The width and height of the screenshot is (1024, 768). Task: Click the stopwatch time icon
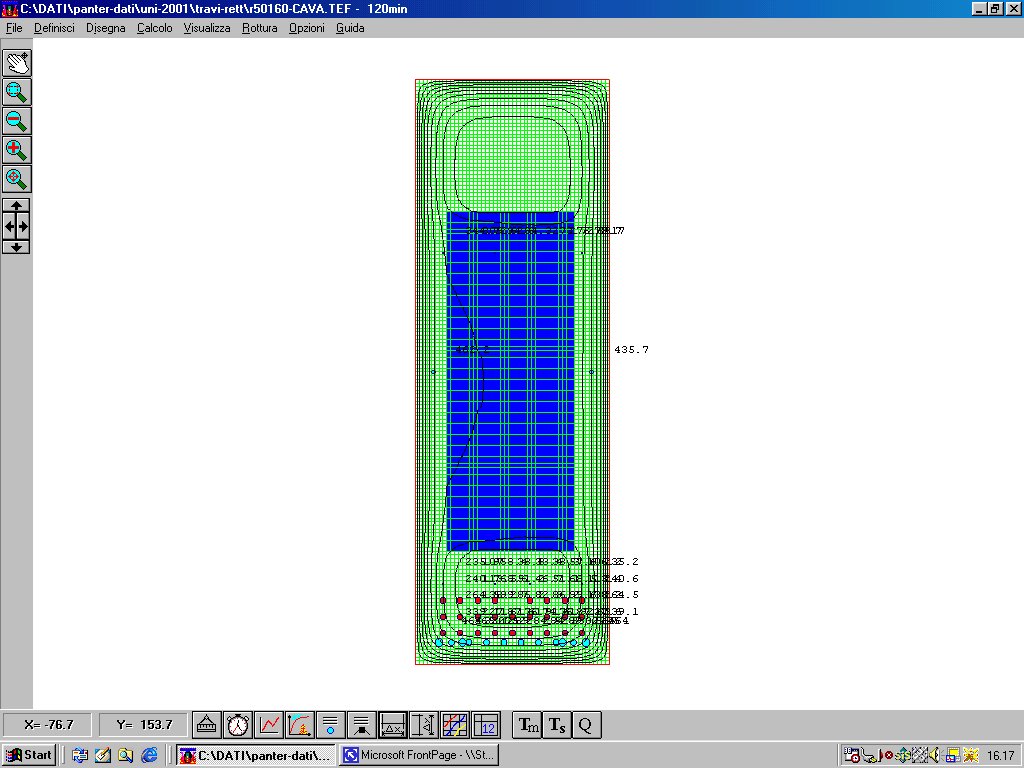coord(237,725)
